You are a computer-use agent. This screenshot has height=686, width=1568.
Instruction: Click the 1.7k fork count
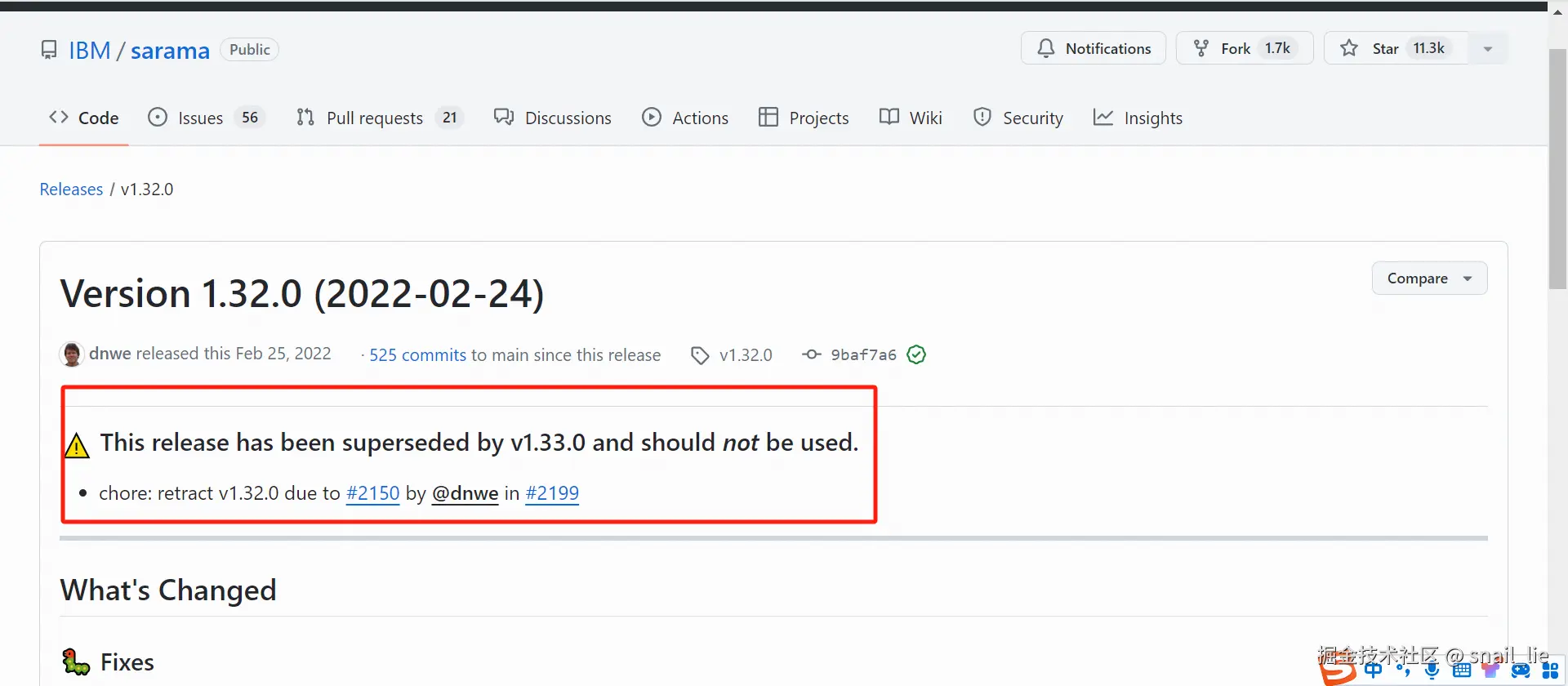pyautogui.click(x=1277, y=48)
